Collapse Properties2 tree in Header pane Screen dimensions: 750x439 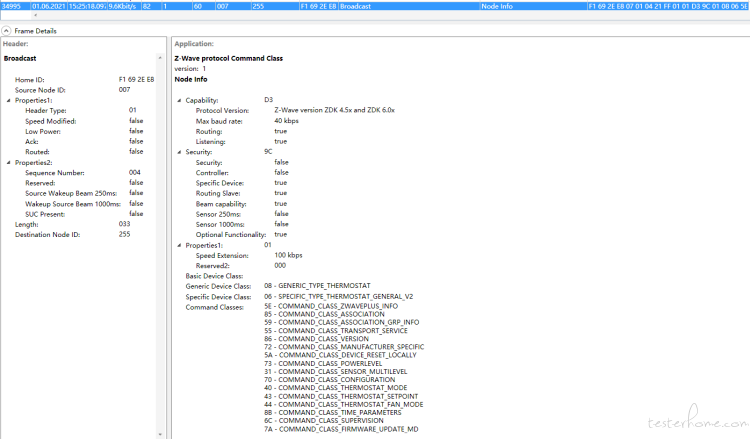(x=9, y=163)
